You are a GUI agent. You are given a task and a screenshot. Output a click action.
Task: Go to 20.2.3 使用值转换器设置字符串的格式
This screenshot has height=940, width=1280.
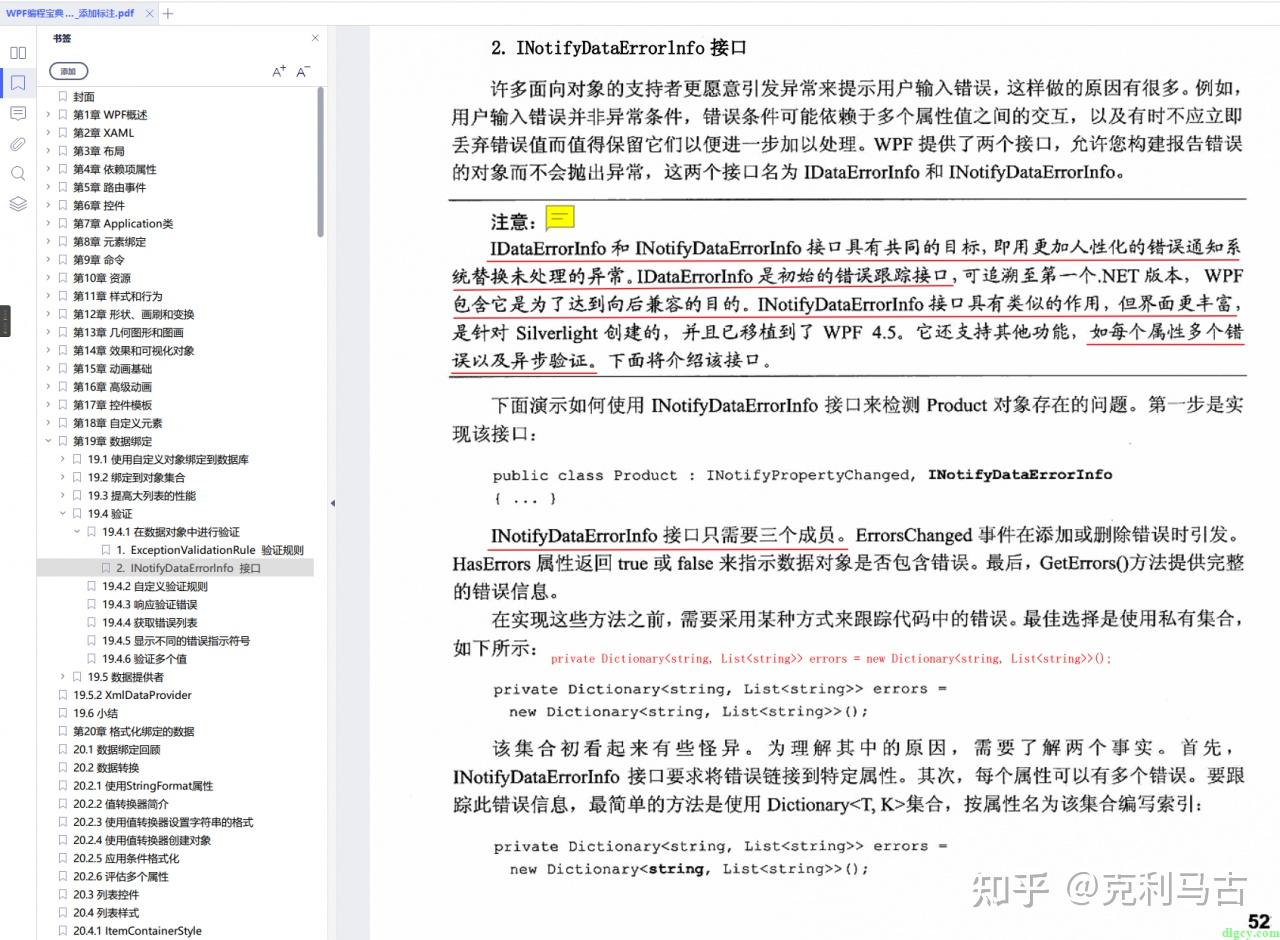163,822
